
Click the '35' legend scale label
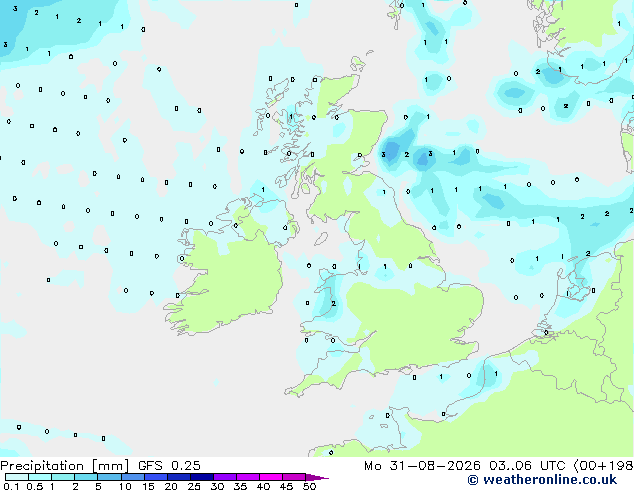[x=240, y=486]
